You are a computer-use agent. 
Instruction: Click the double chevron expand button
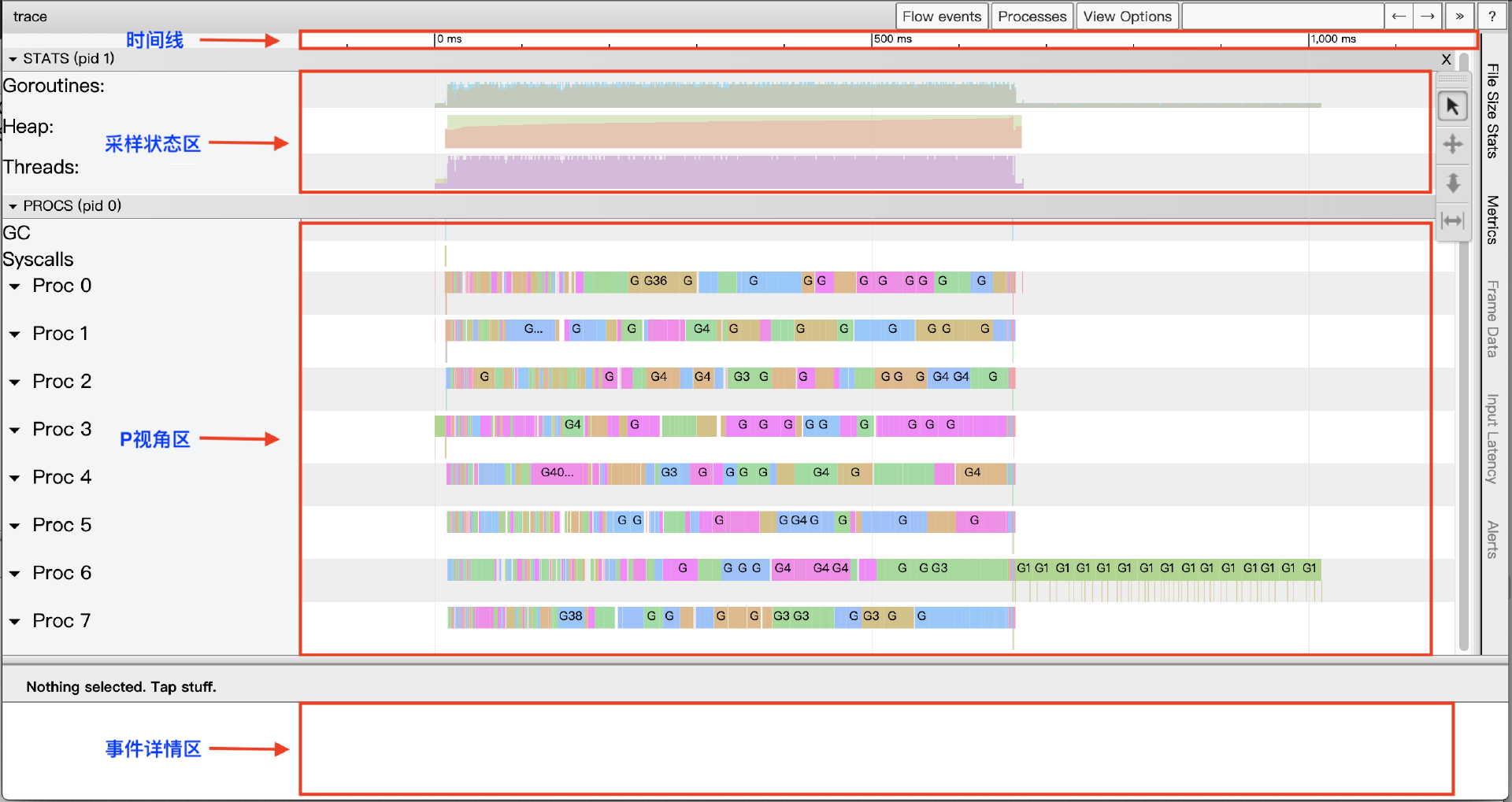pyautogui.click(x=1459, y=17)
